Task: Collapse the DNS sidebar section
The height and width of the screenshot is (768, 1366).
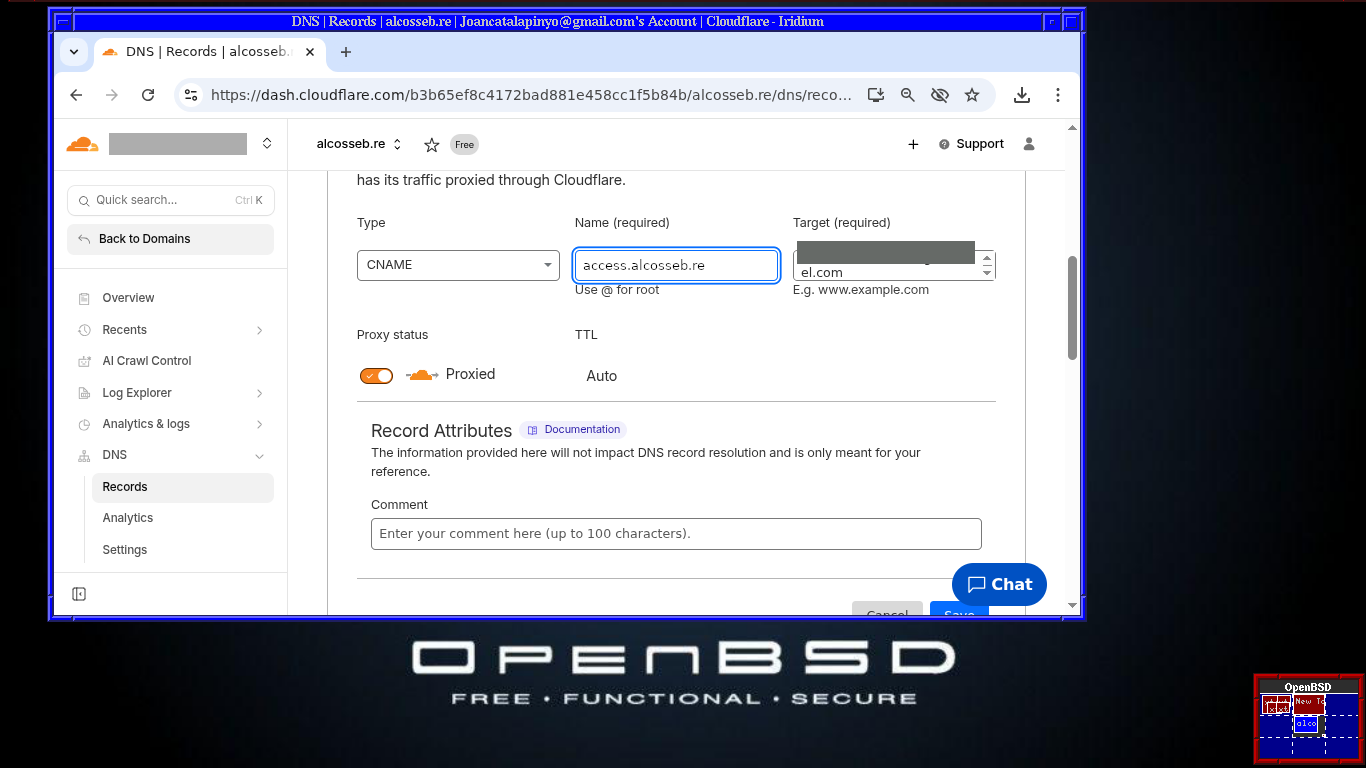Action: (259, 456)
